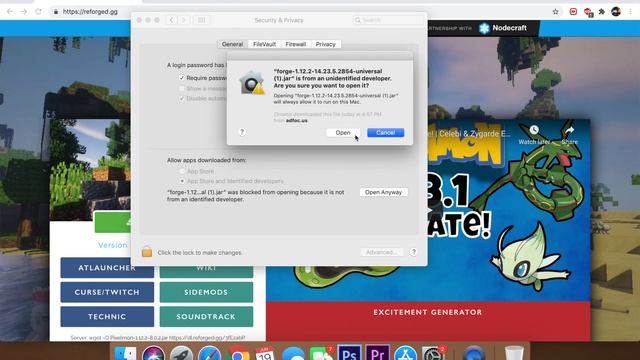
Task: Visit the Nodecraft partner link
Action: [503, 28]
